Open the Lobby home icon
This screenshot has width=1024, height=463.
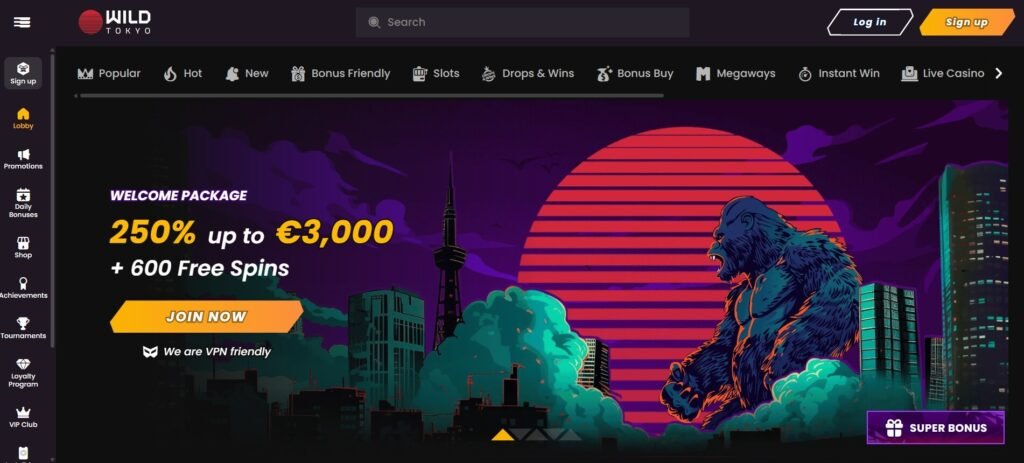pyautogui.click(x=23, y=114)
